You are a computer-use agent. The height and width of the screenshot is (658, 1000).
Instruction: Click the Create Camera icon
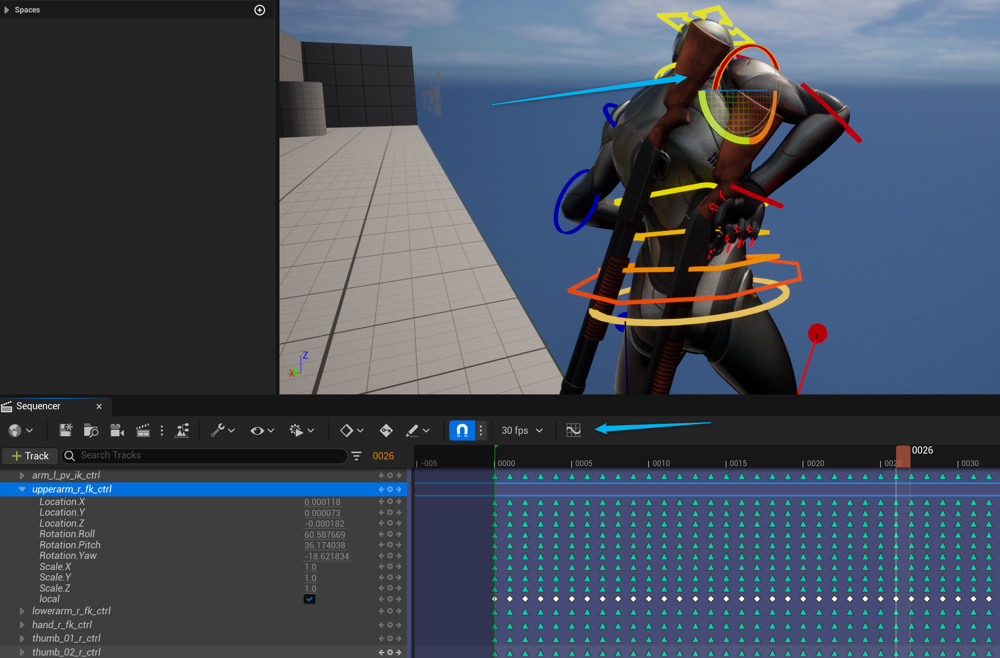coord(117,430)
